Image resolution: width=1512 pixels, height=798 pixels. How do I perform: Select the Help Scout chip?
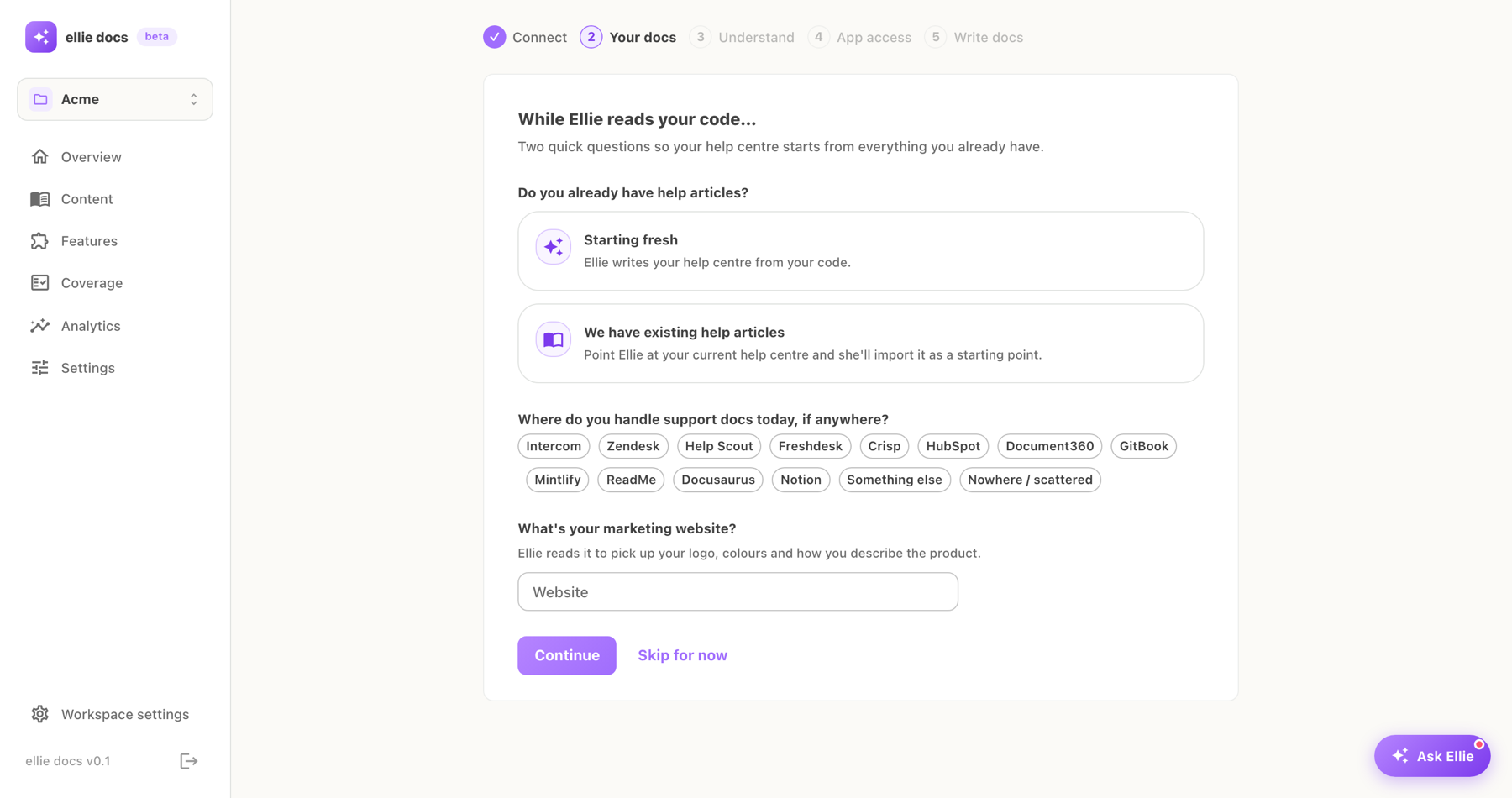point(719,446)
